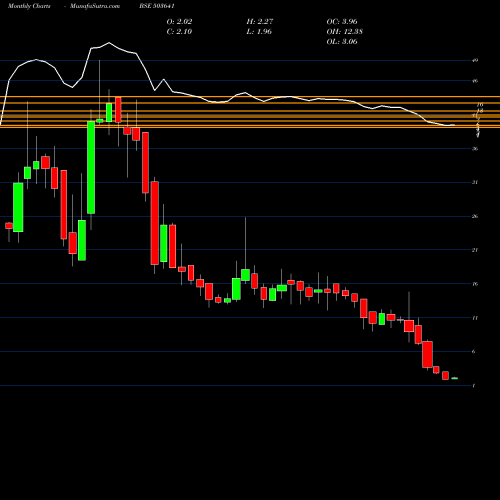
Task: Click the "OH: 12.38" value
Action: click(345, 31)
